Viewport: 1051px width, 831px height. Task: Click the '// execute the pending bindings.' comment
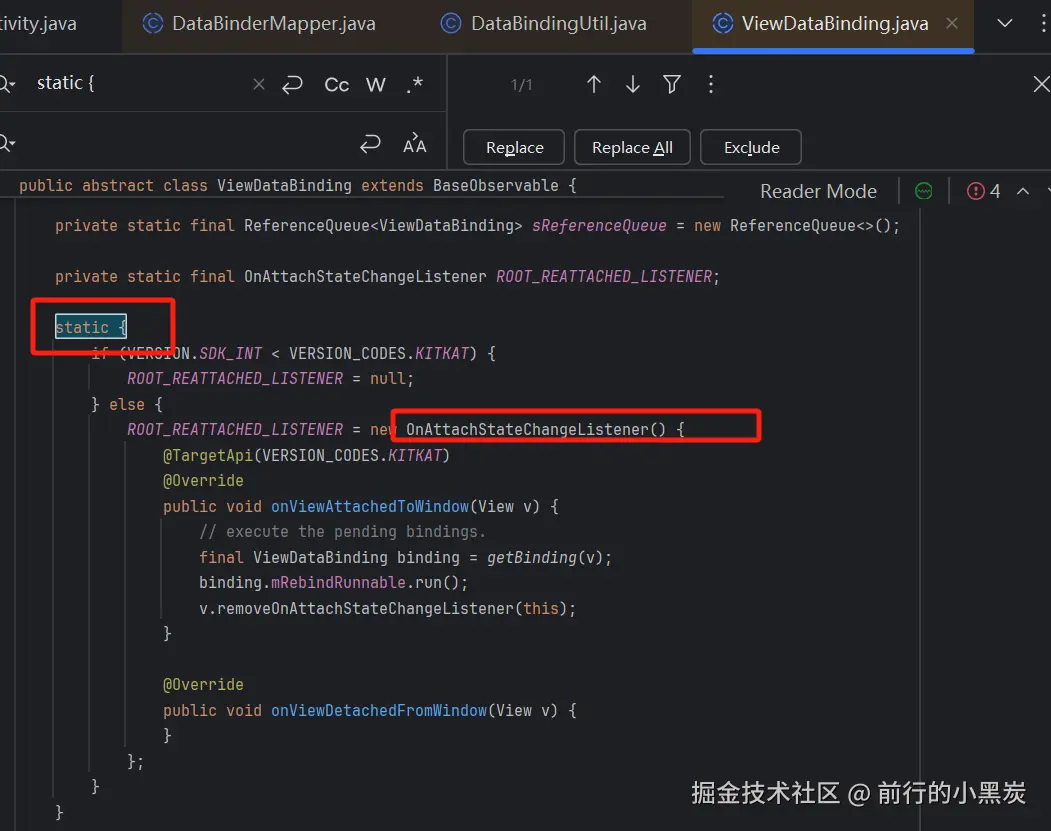(342, 532)
